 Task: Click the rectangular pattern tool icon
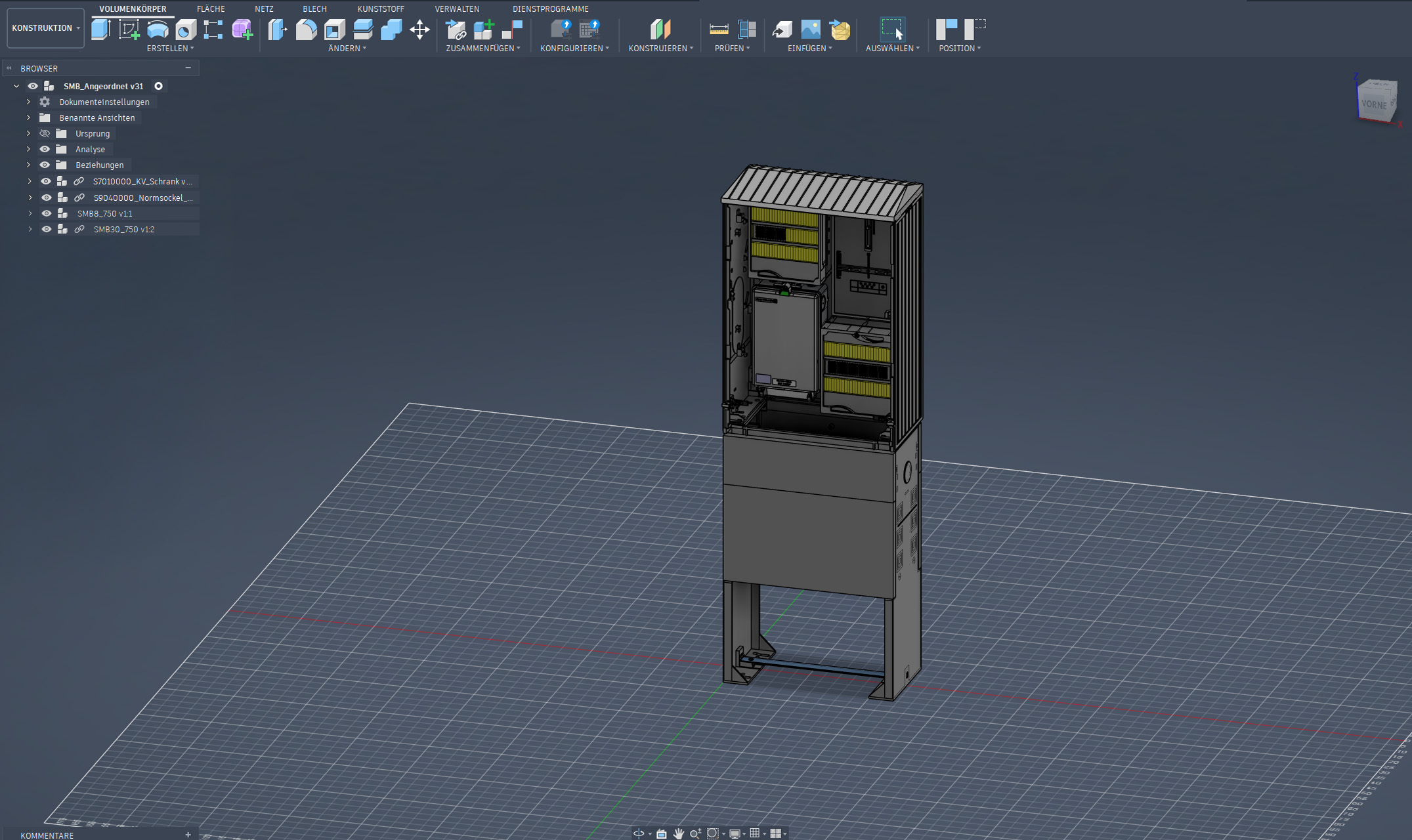[213, 30]
